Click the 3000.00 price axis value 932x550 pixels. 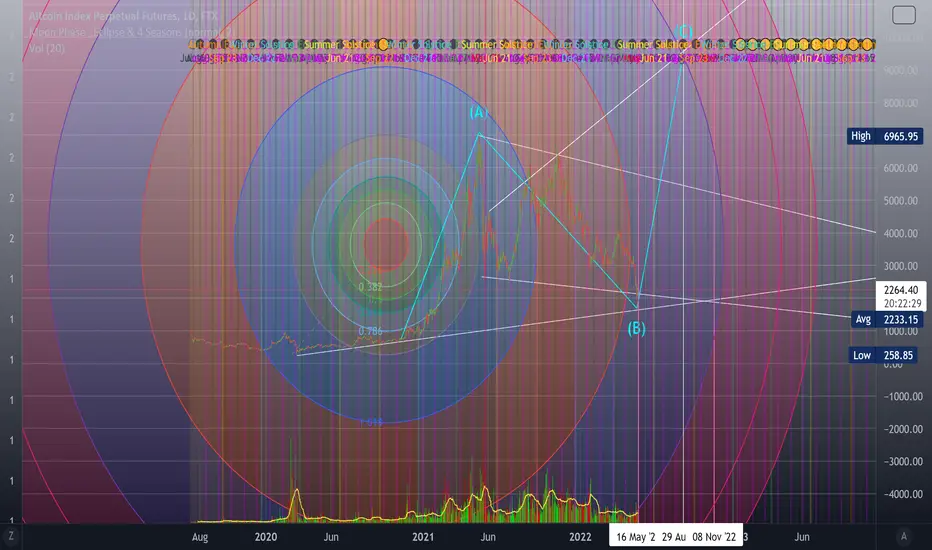click(900, 266)
